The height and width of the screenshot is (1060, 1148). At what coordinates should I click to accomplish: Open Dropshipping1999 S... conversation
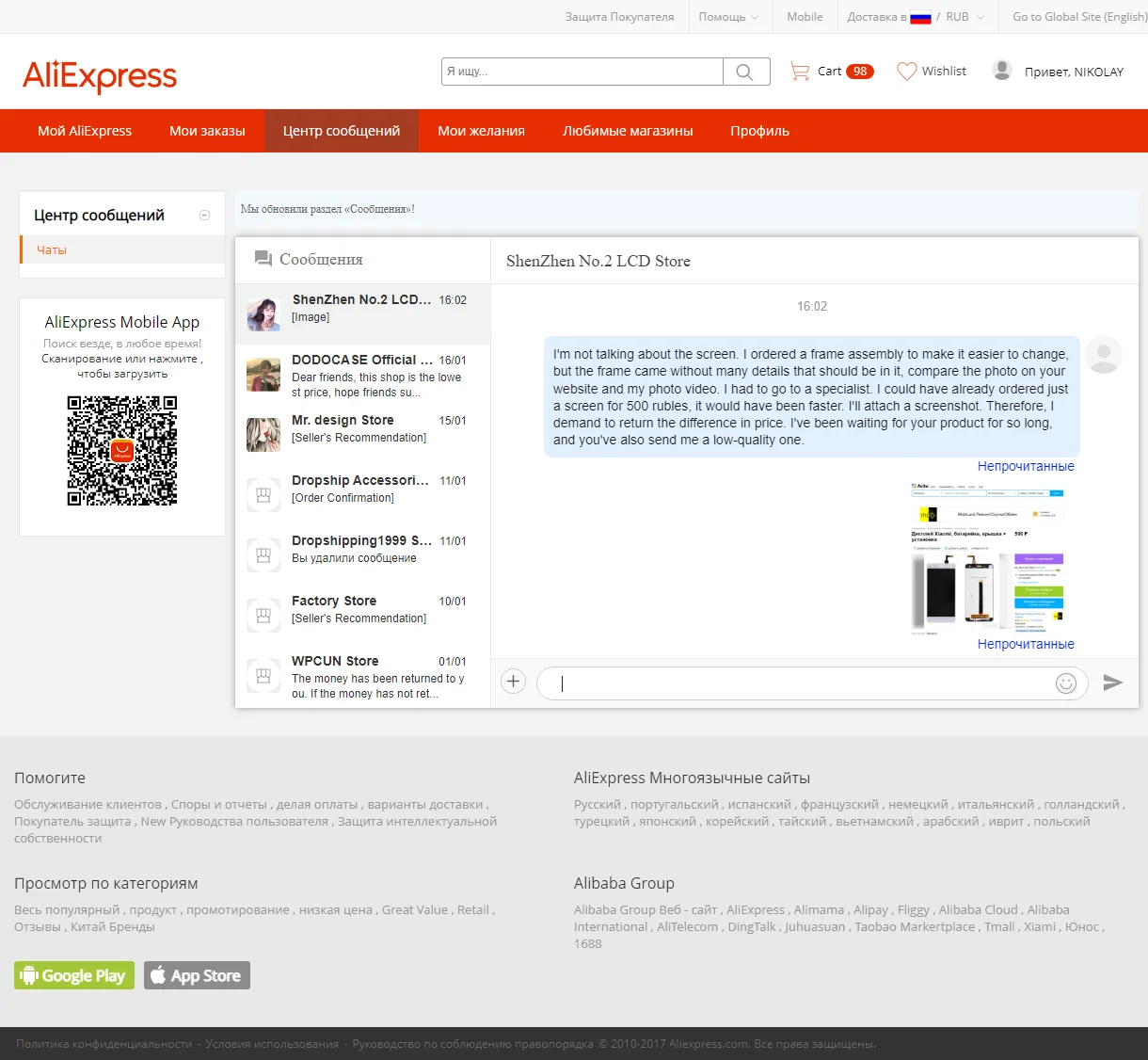coord(362,555)
